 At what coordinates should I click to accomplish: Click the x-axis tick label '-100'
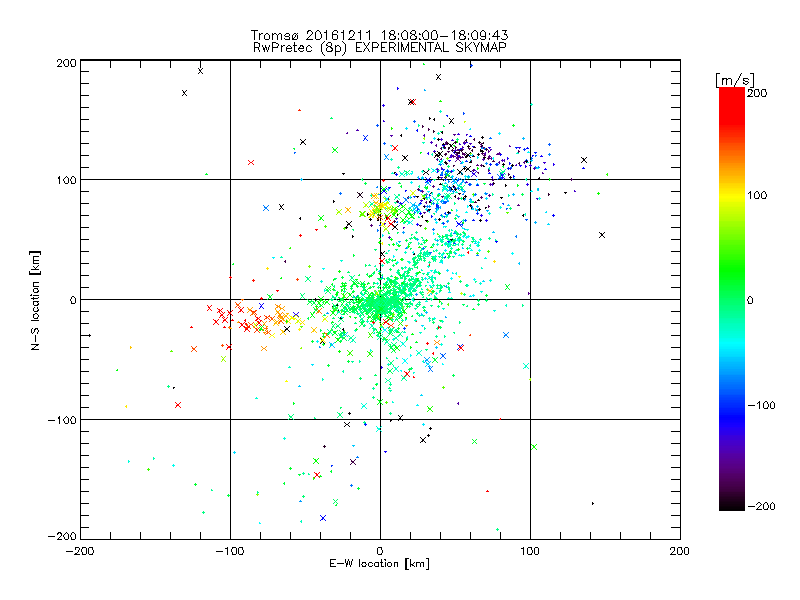230,551
